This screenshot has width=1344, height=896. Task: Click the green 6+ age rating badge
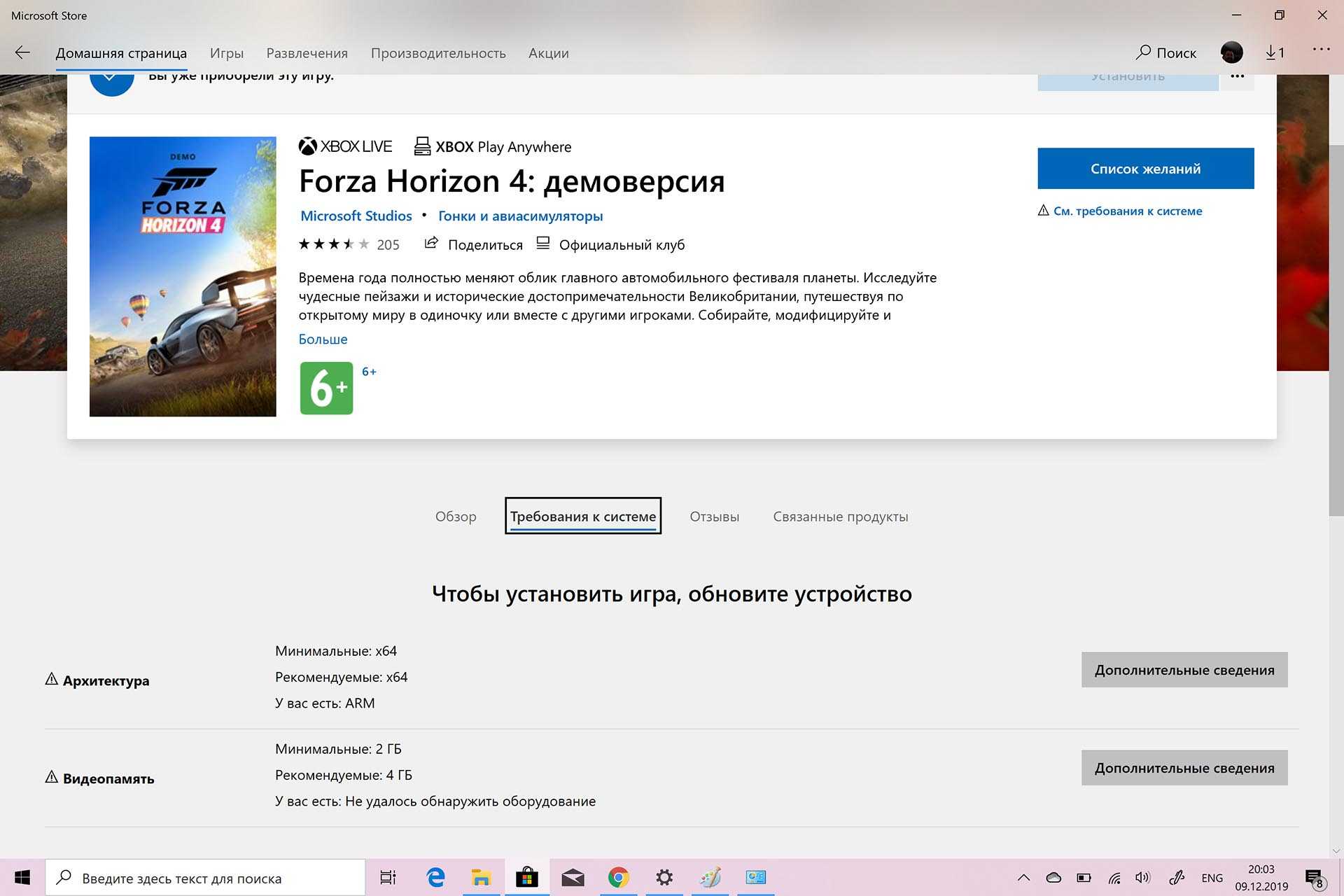(x=326, y=388)
